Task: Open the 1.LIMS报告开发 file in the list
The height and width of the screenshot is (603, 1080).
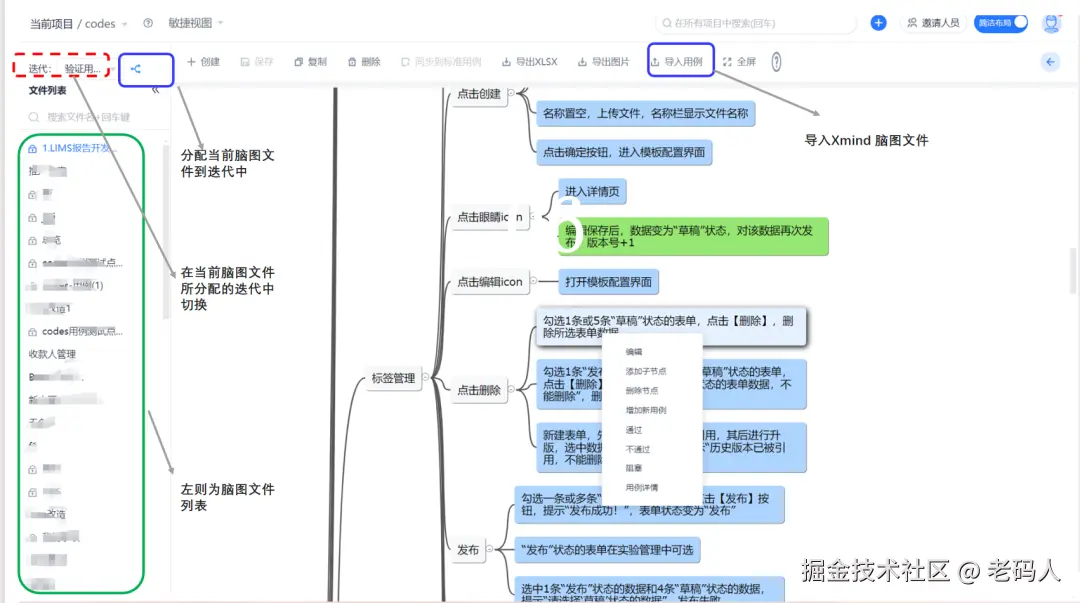Action: [75, 147]
